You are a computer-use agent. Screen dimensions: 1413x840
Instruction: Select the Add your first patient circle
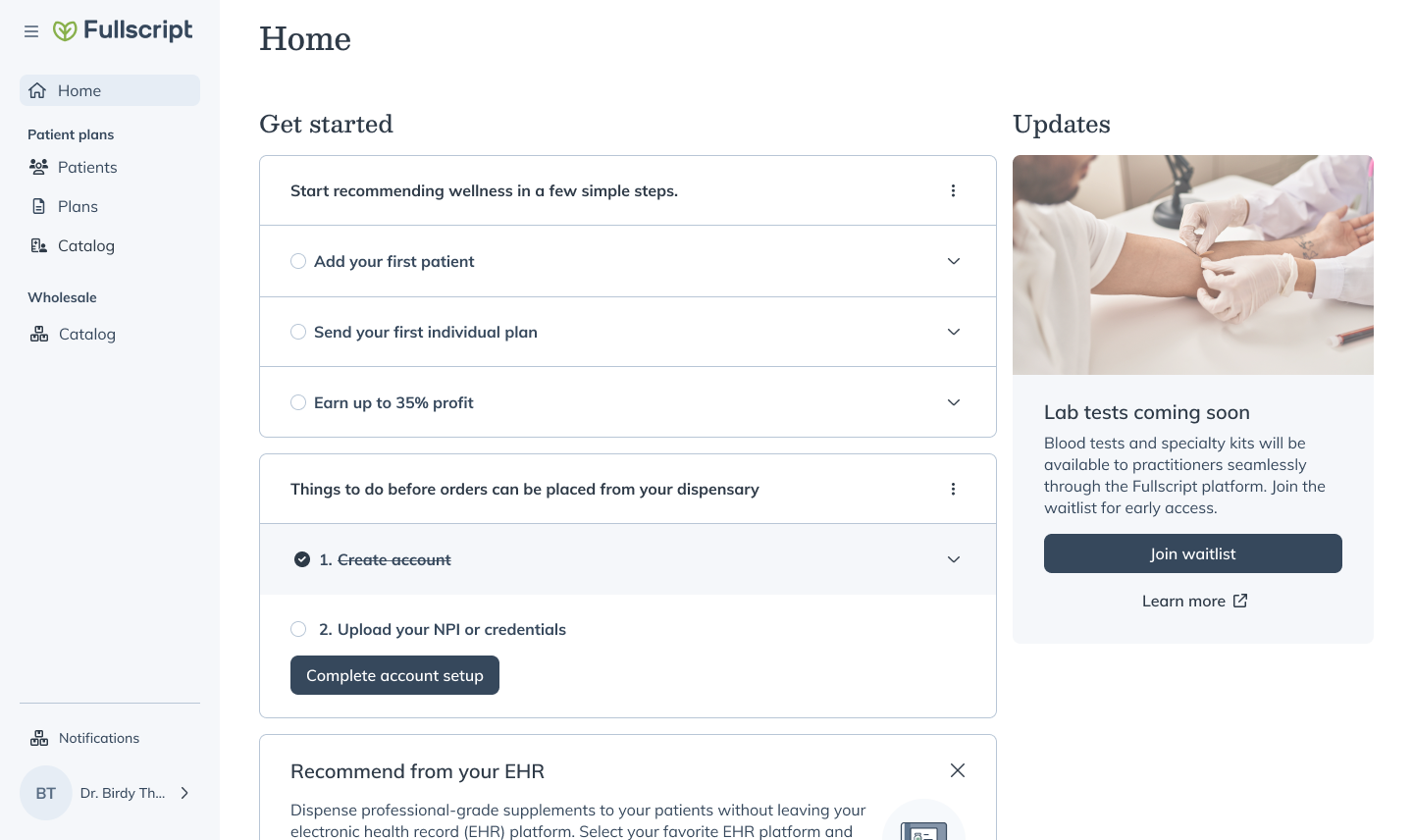pos(298,261)
